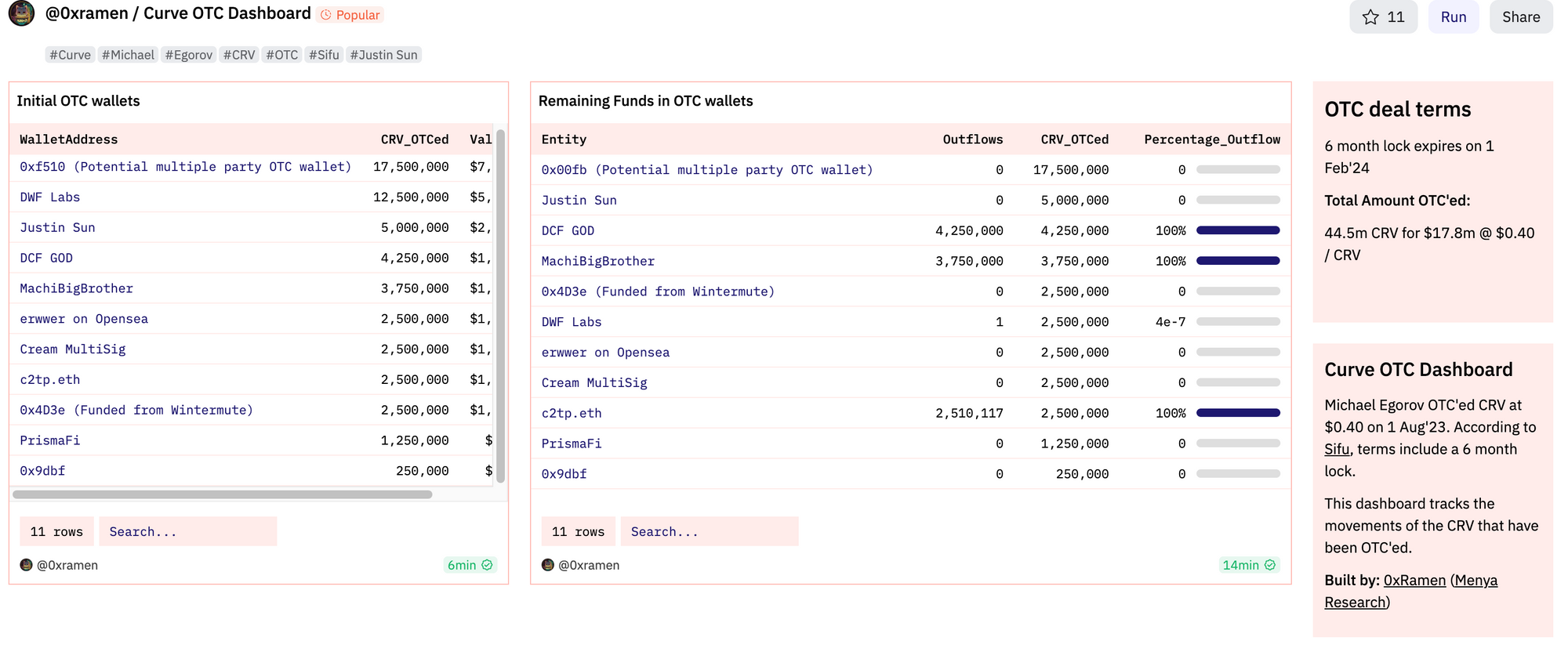Sort by Outflows column header
Viewport: 1568px width, 666px height.
click(972, 139)
